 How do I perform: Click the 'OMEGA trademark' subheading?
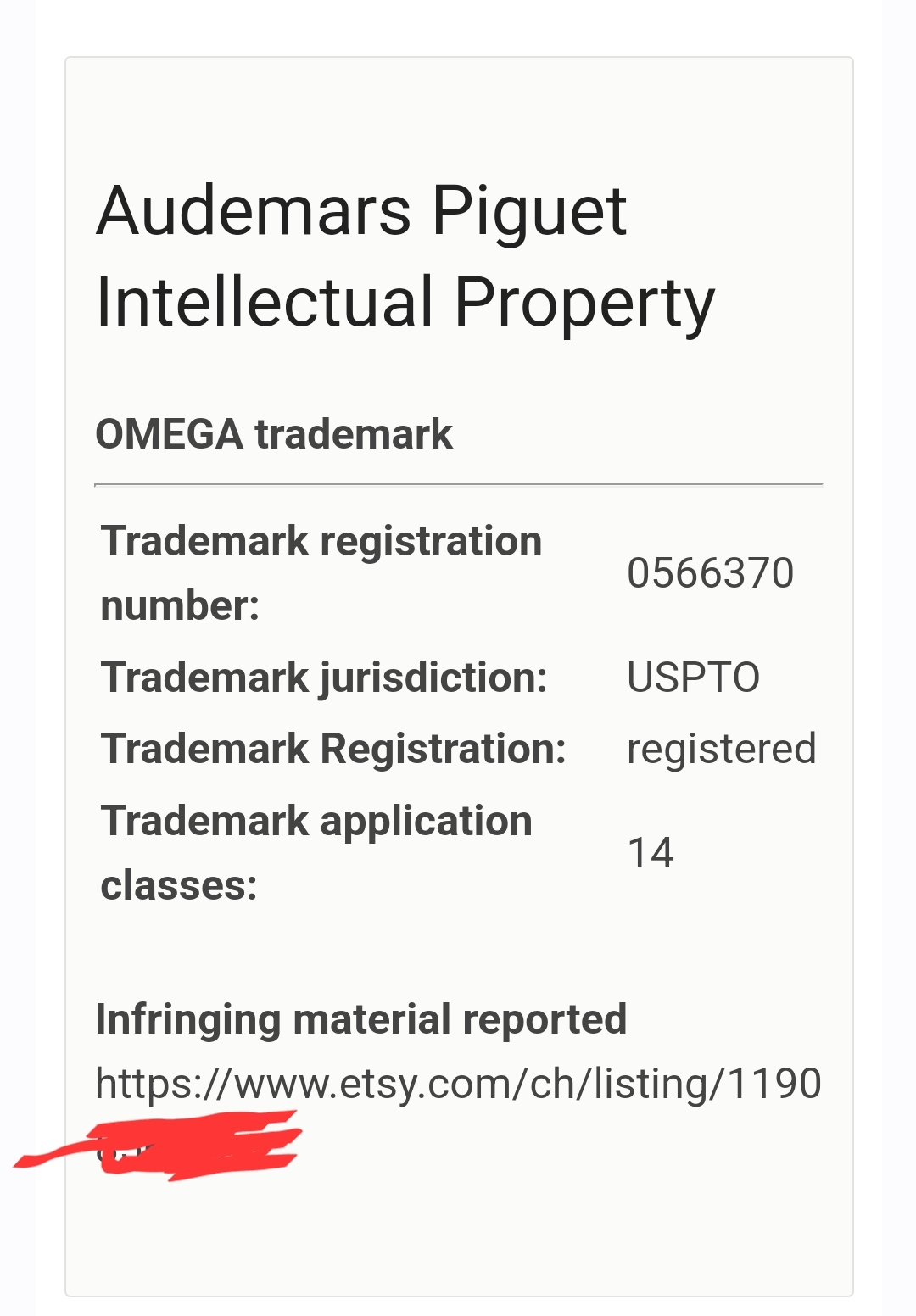pos(274,434)
